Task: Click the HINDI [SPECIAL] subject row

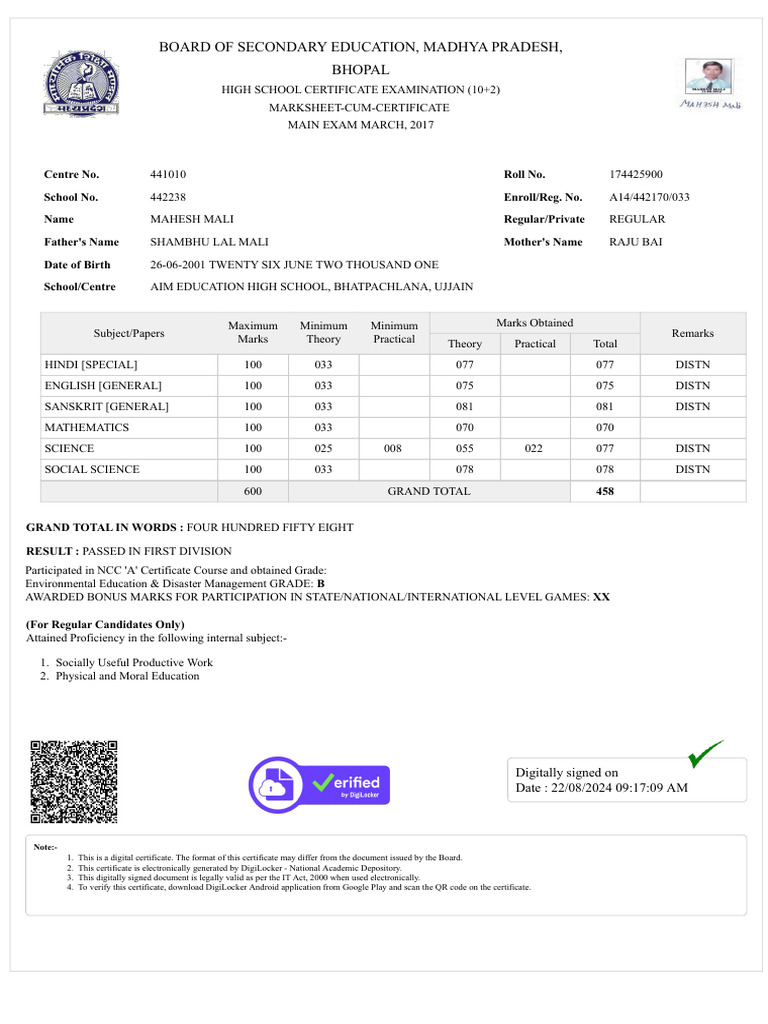Action: click(393, 365)
